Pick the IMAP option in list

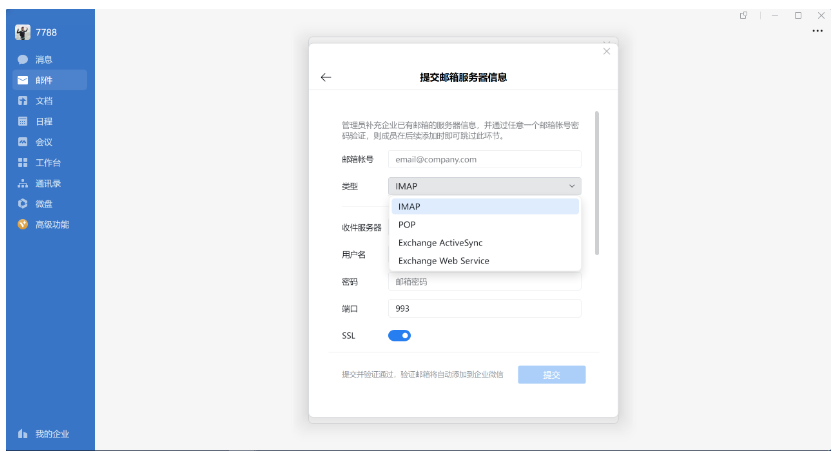(409, 207)
